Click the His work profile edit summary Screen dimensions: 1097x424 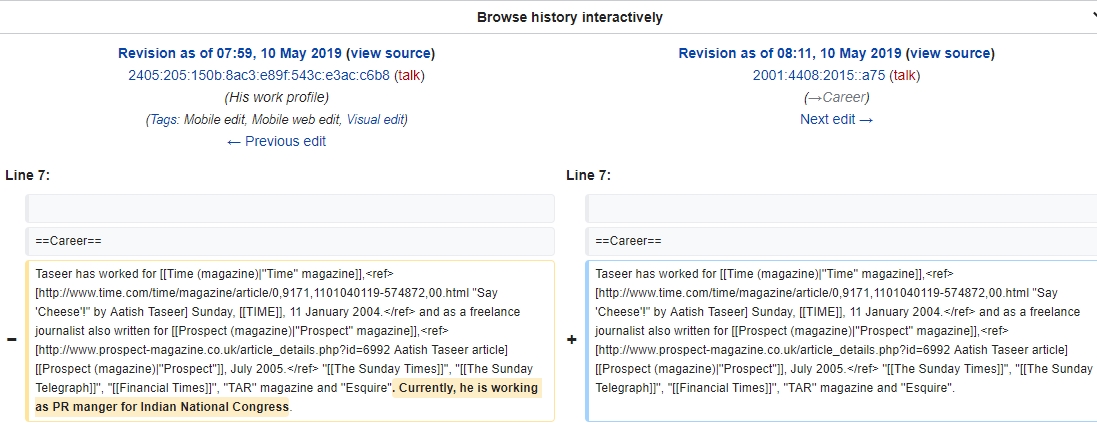click(276, 97)
